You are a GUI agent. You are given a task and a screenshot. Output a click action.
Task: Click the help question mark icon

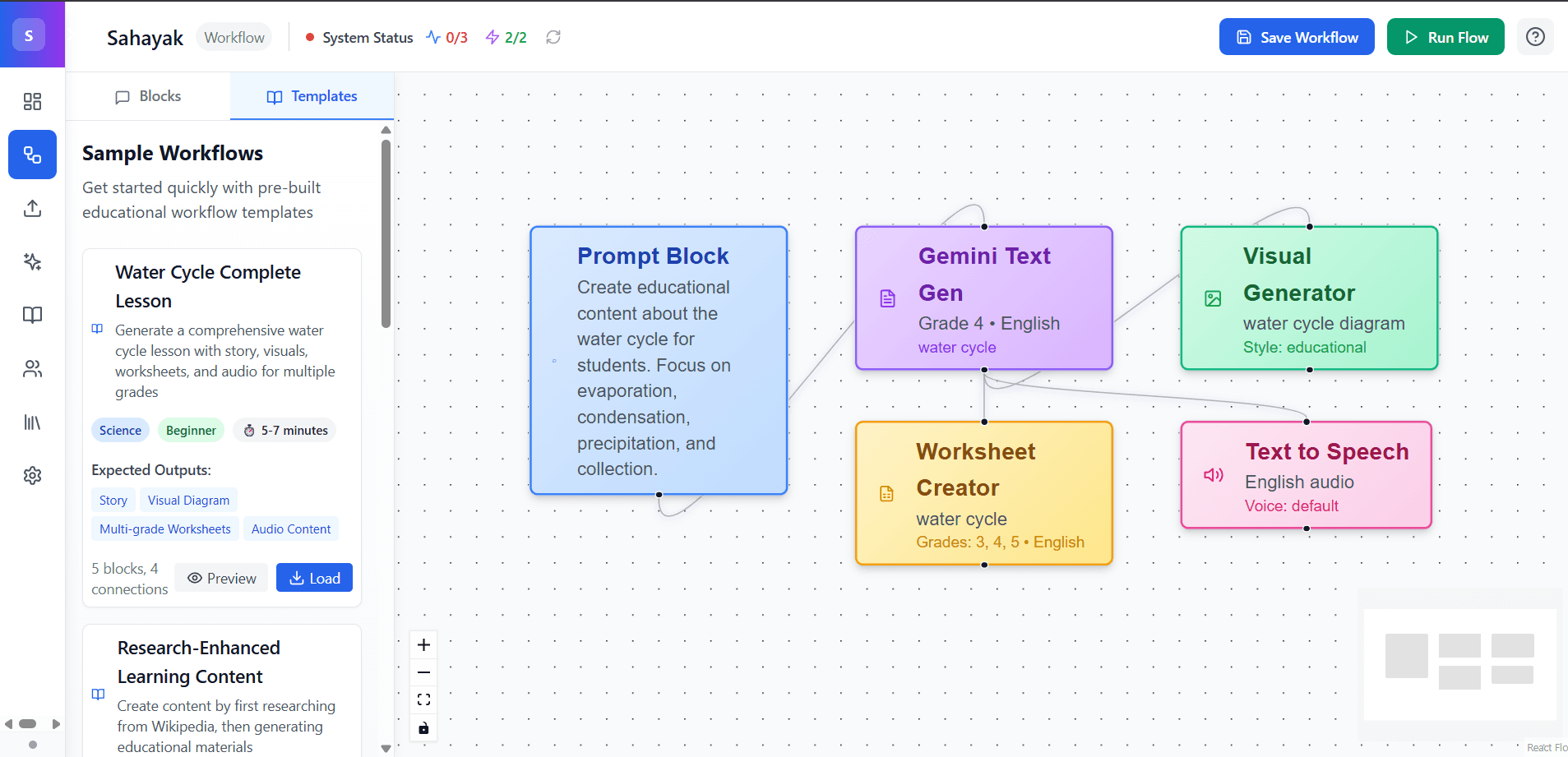click(x=1534, y=37)
